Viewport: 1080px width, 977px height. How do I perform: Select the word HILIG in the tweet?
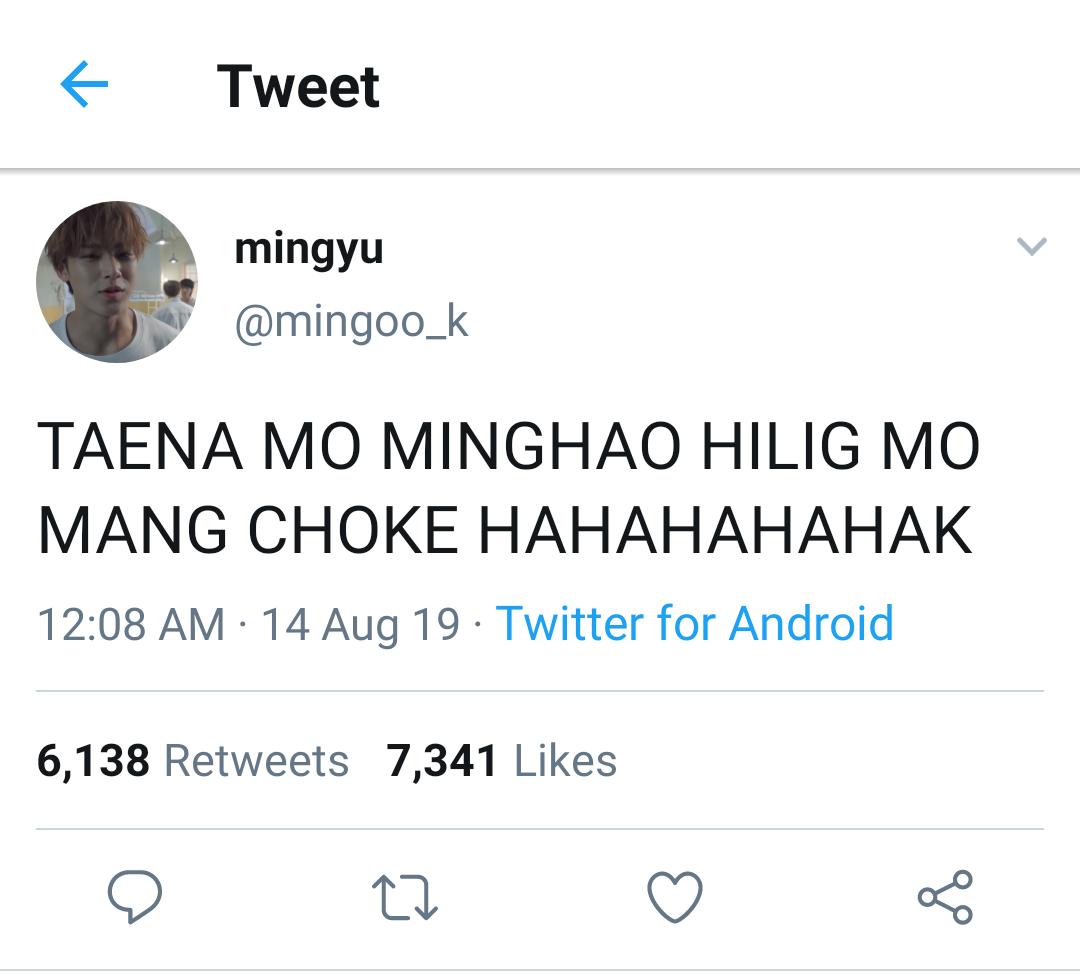tap(781, 446)
